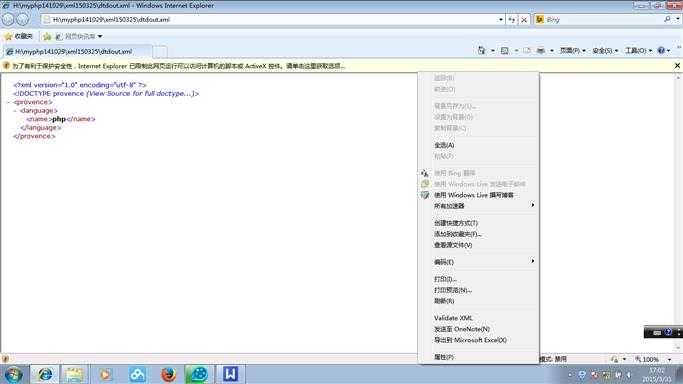Click the Feeds icon in command bar

(504, 51)
